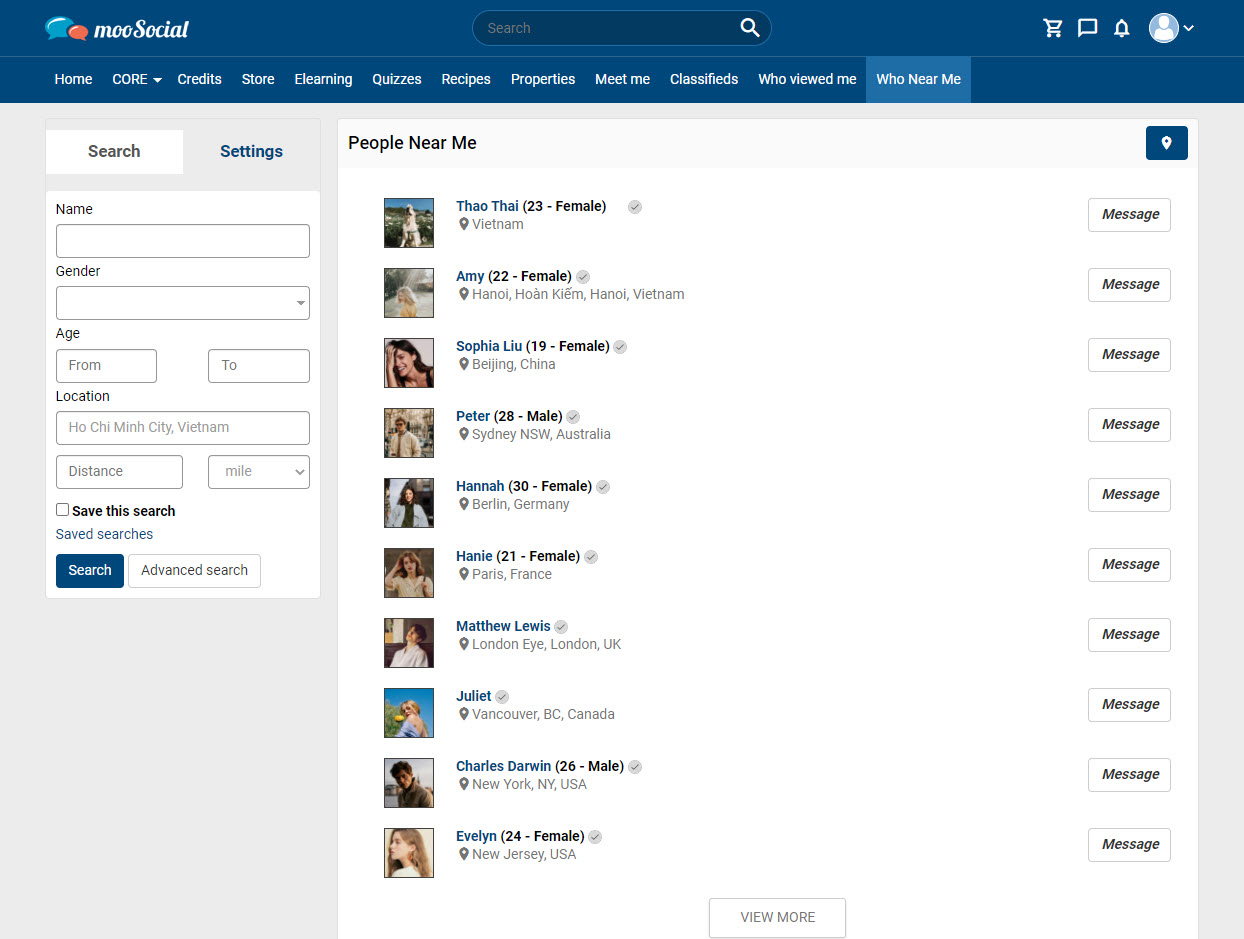The height and width of the screenshot is (939, 1244).
Task: Click verified badge next to Charles Darwin
Action: (635, 767)
